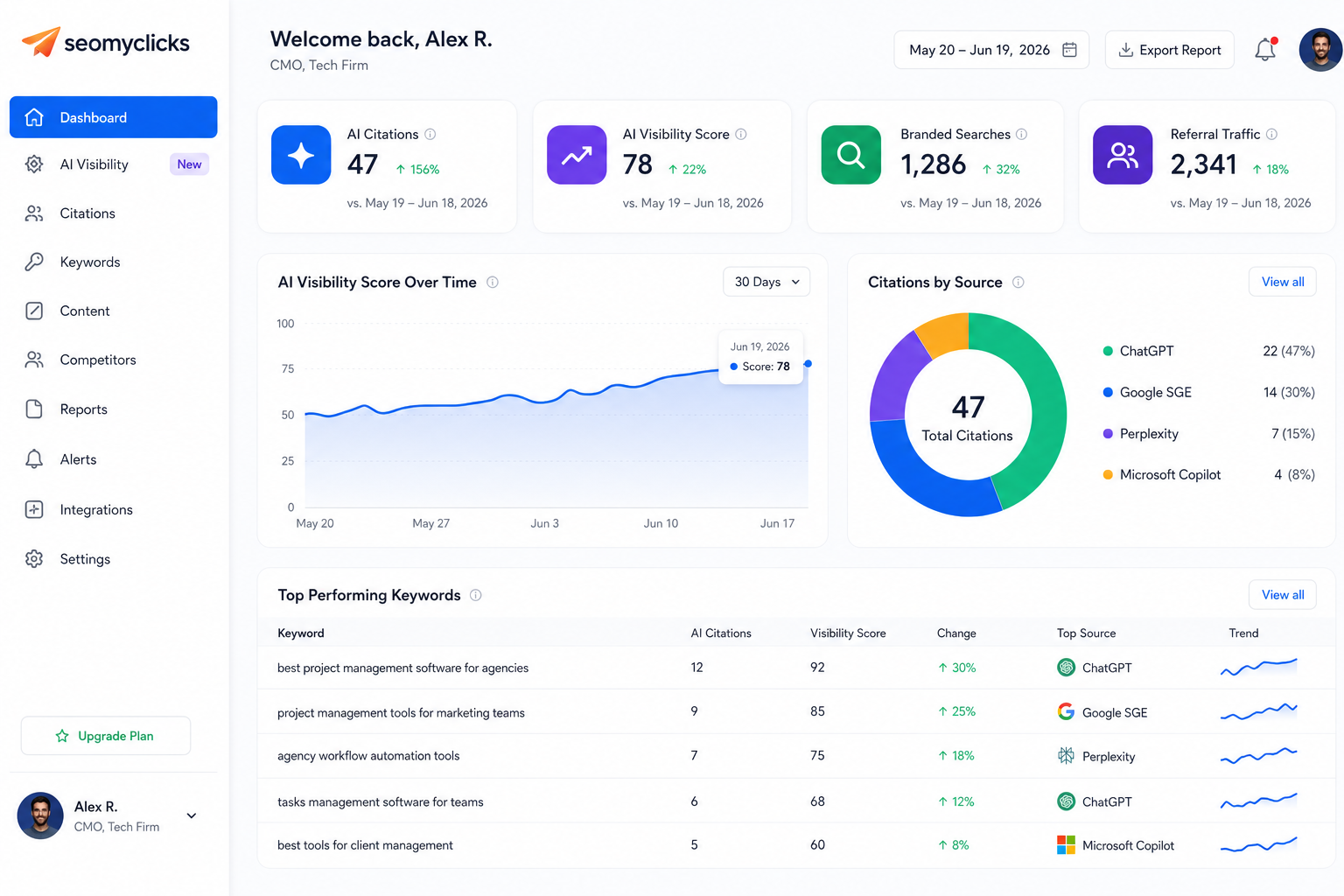Click the Upgrade Plan button
Viewport: 1344px width, 896px height.
(x=106, y=736)
